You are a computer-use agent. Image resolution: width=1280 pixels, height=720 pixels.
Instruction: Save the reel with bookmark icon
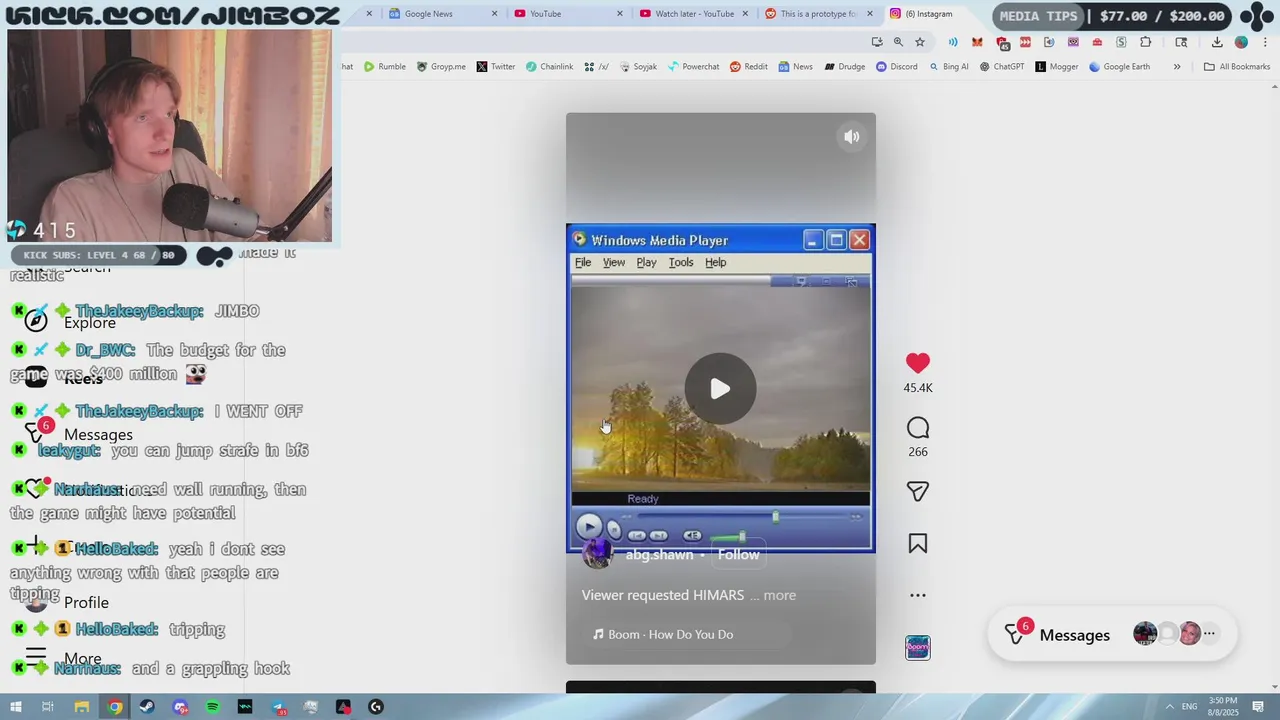coord(918,543)
